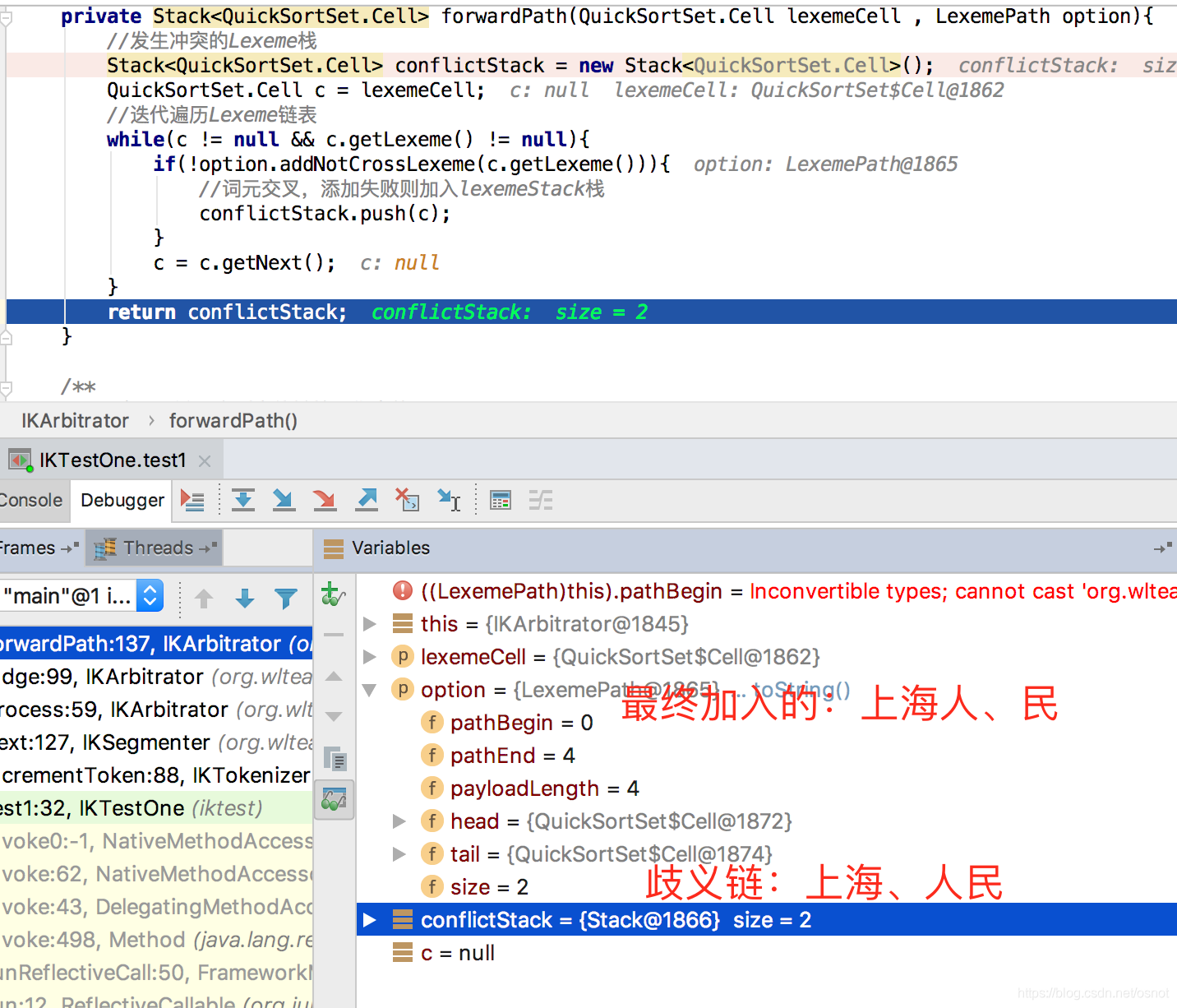Click the frames filter funnel icon

coord(286,599)
